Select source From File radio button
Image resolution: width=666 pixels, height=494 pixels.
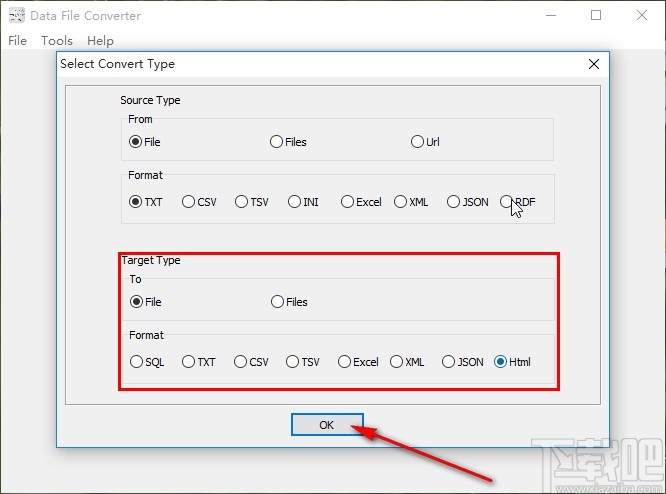click(144, 141)
